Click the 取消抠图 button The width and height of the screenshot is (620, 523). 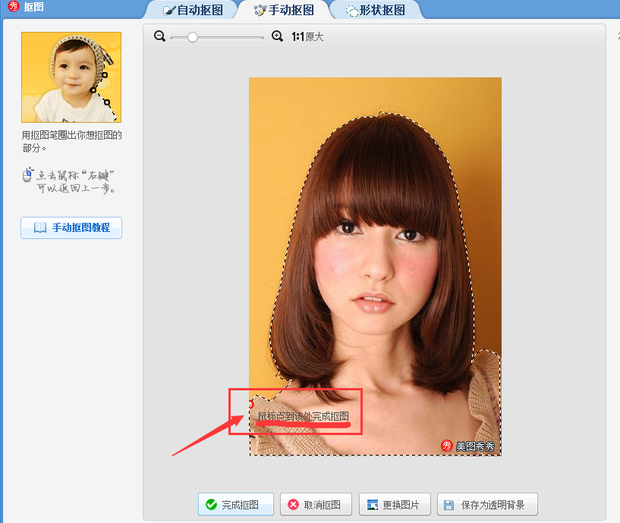click(316, 504)
